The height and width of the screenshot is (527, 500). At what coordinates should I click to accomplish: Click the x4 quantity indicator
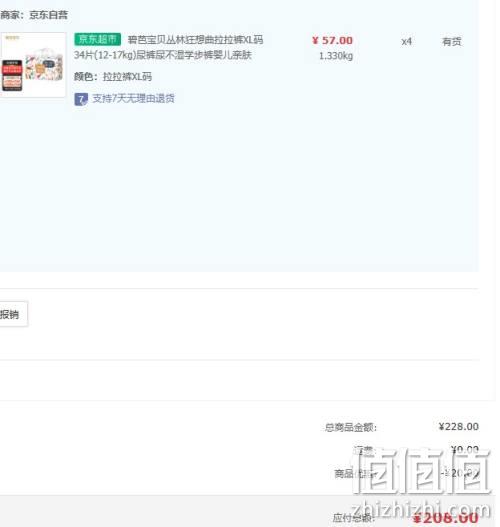[406, 42]
